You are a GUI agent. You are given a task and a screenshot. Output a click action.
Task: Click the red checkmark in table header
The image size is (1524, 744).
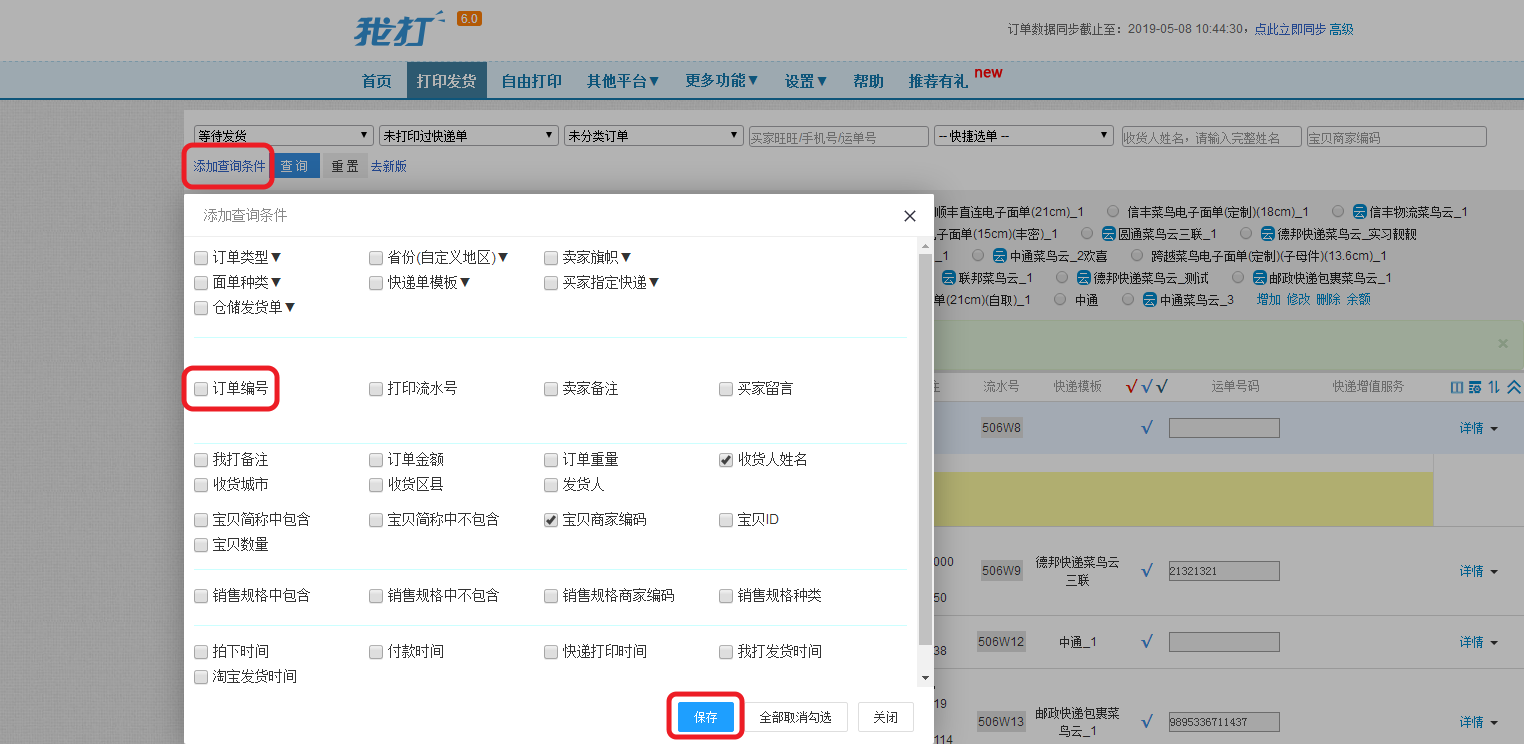pos(1132,386)
